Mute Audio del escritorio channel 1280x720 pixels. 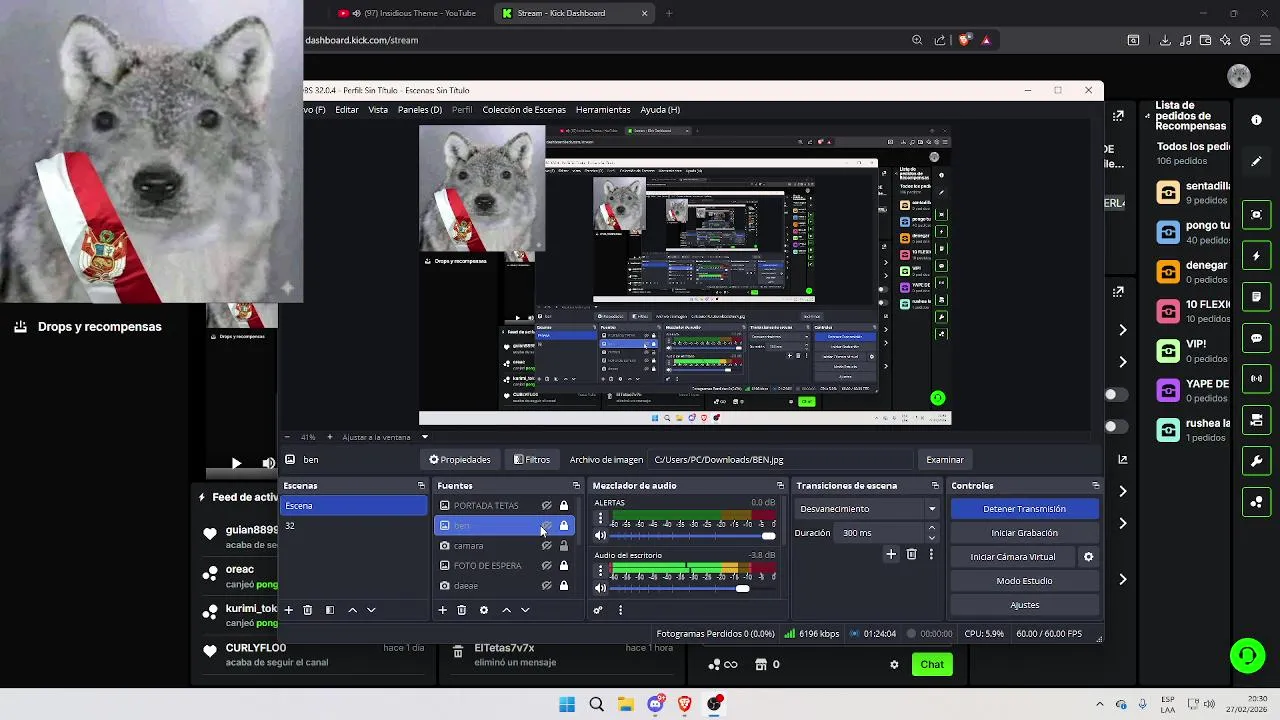click(600, 588)
